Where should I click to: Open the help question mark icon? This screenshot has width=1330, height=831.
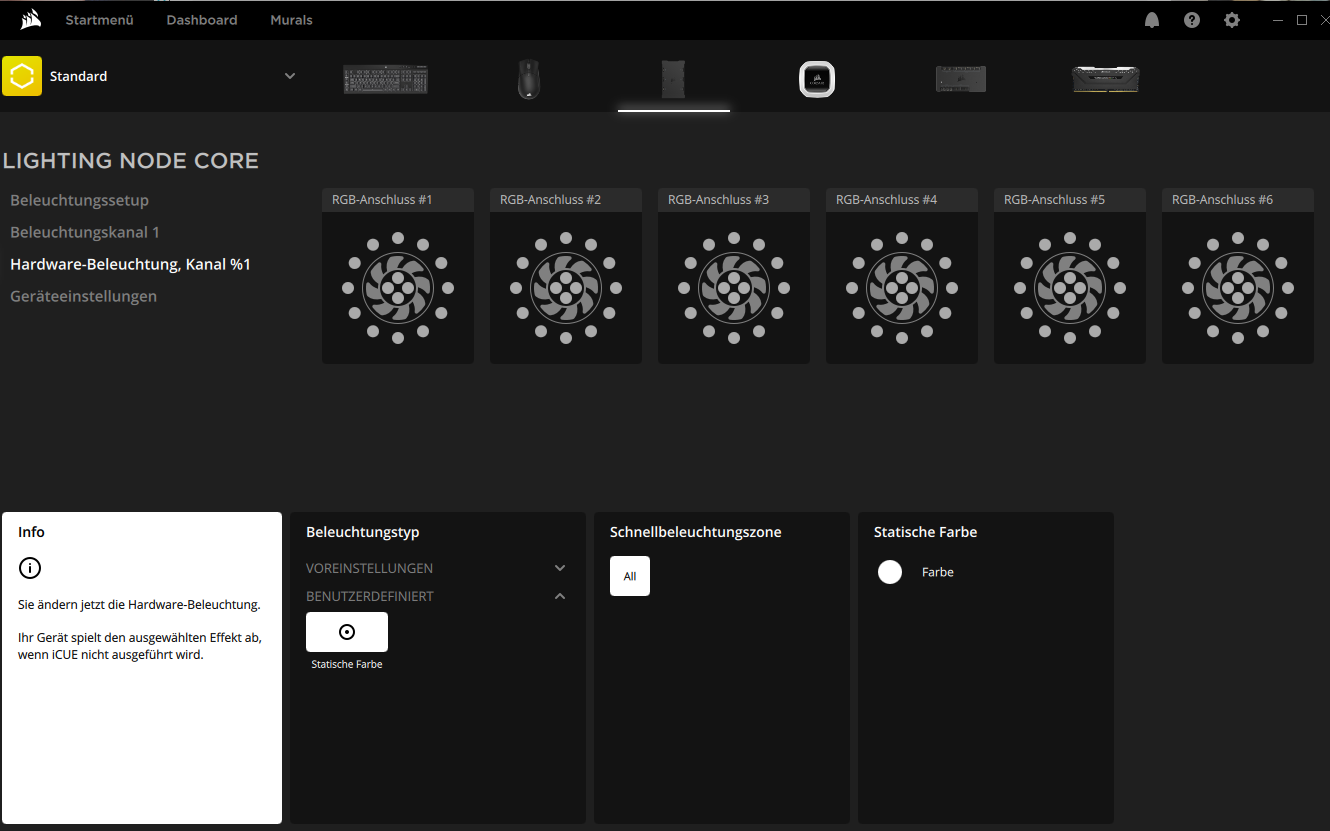(1192, 20)
